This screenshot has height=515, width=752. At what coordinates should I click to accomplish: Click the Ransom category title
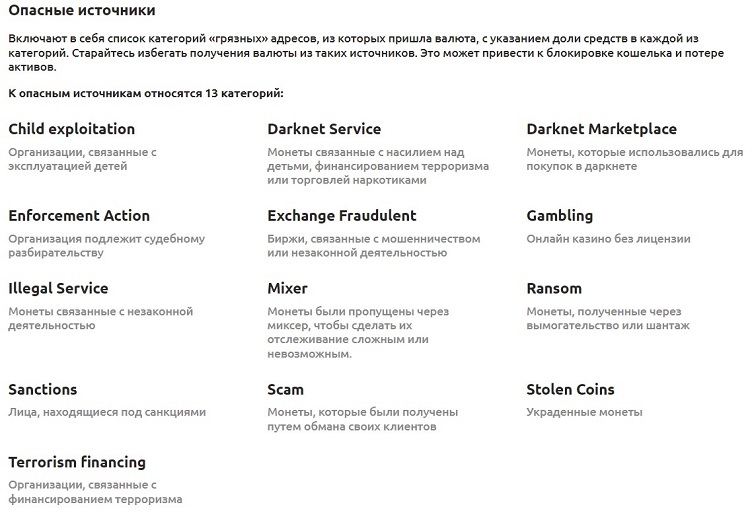pyautogui.click(x=554, y=289)
